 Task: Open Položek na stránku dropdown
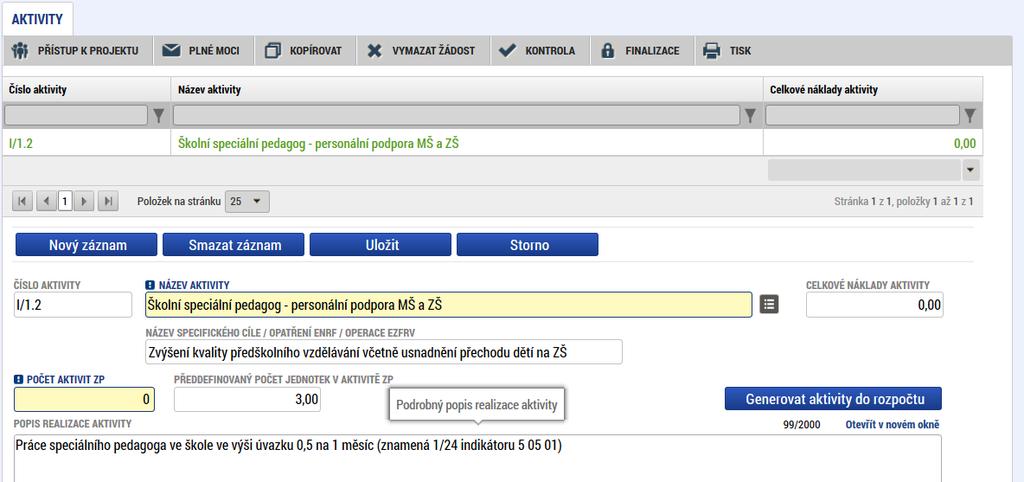click(x=247, y=202)
